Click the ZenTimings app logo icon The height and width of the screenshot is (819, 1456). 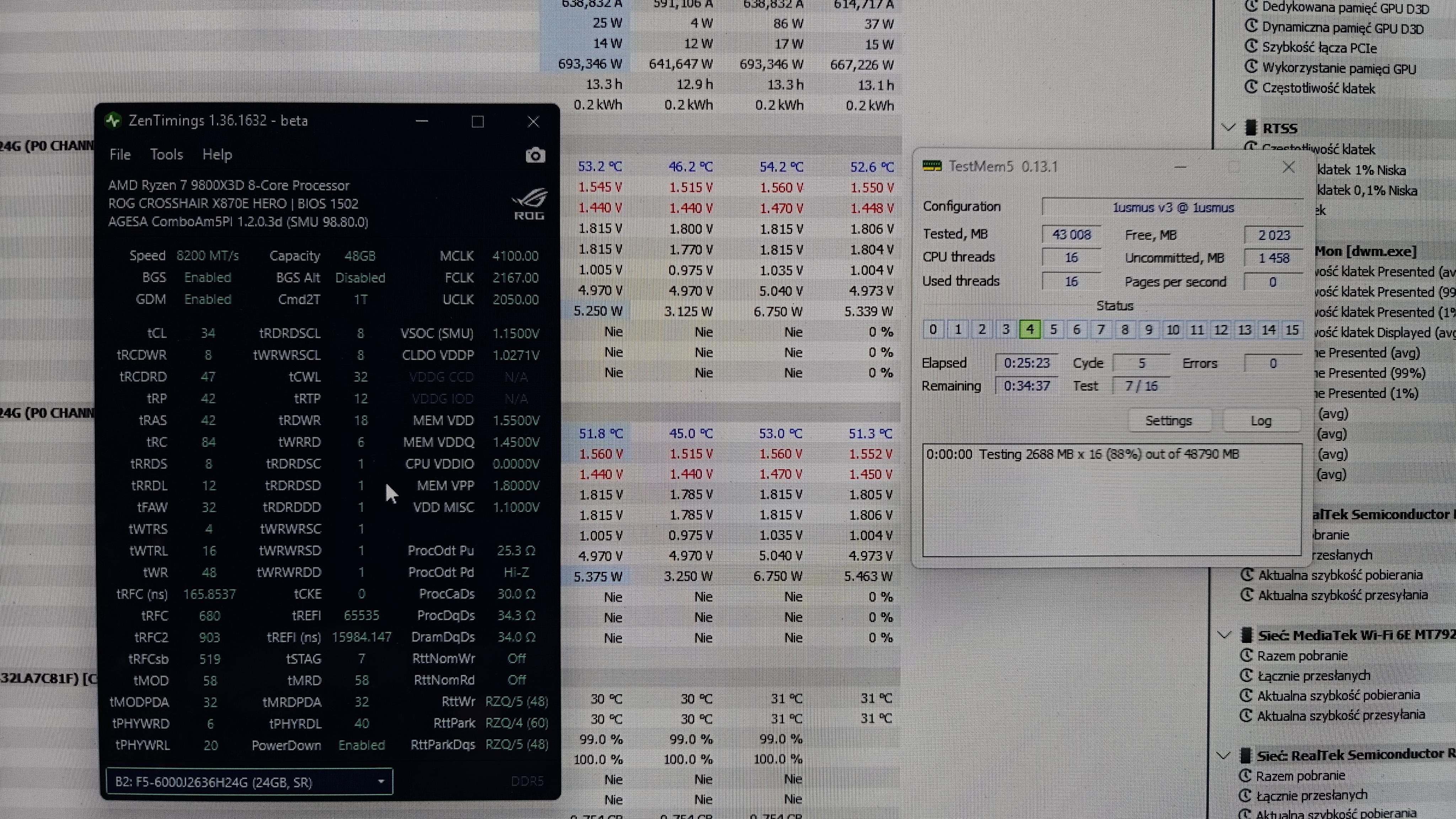(113, 121)
